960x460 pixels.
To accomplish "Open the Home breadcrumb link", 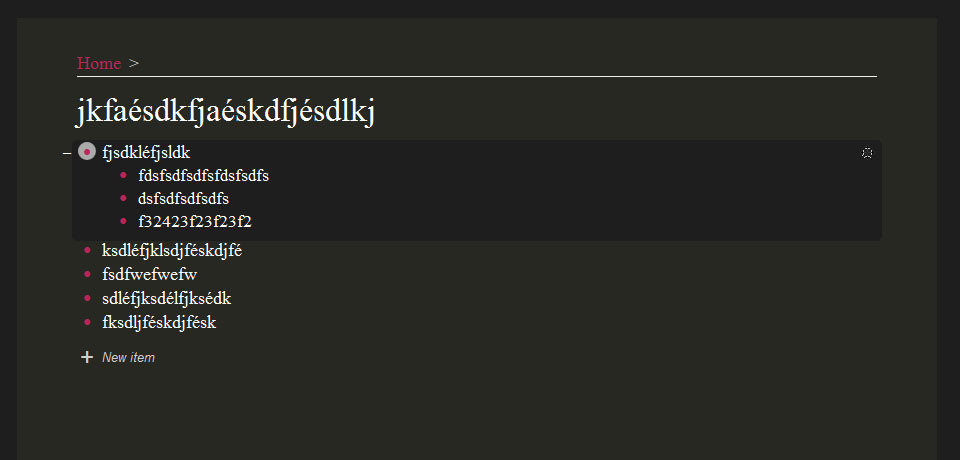I will coord(99,63).
